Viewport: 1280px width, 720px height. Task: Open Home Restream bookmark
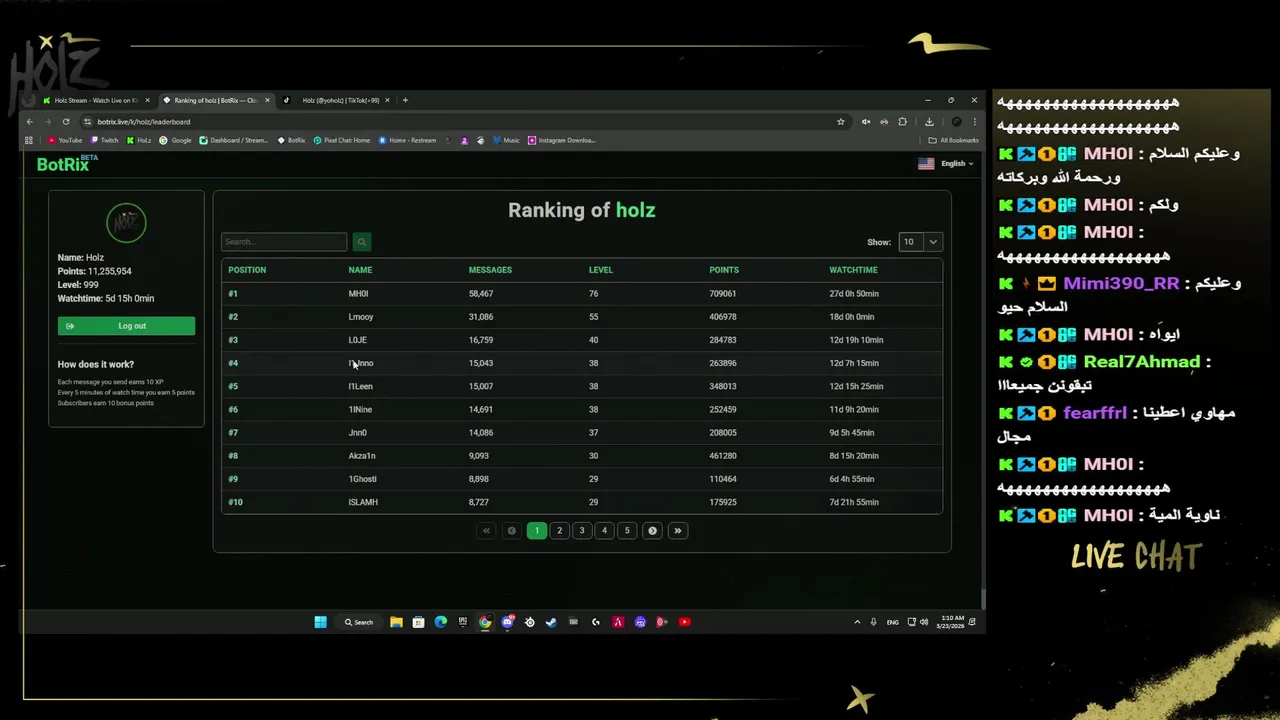[x=407, y=140]
